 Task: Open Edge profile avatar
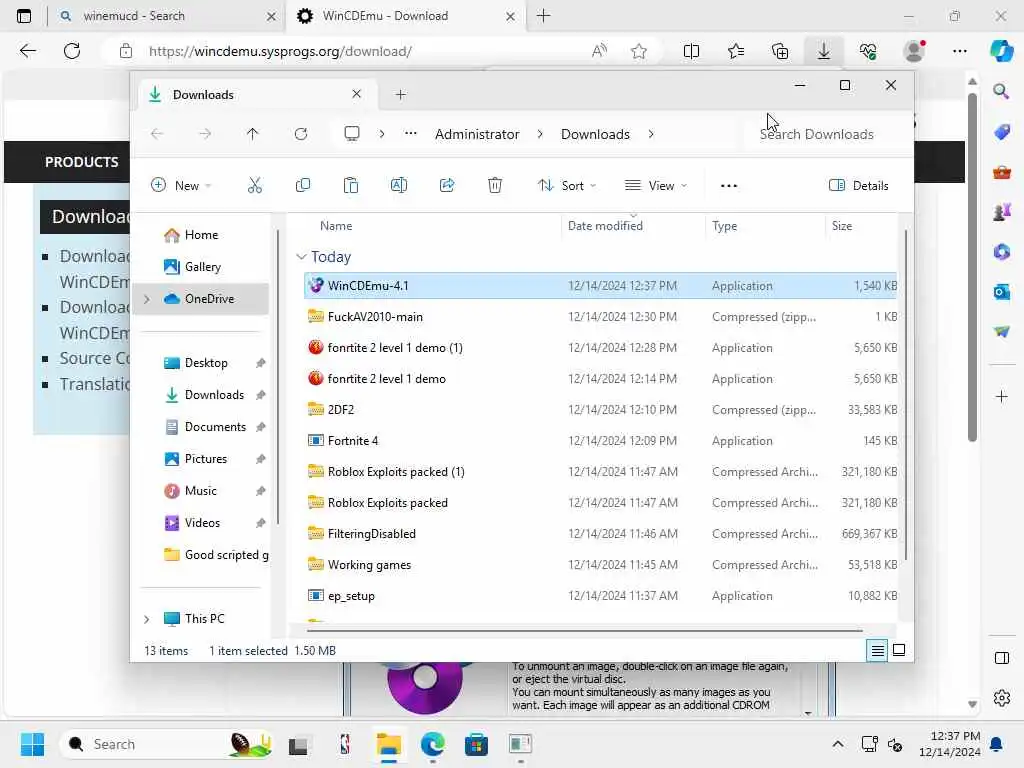(914, 51)
